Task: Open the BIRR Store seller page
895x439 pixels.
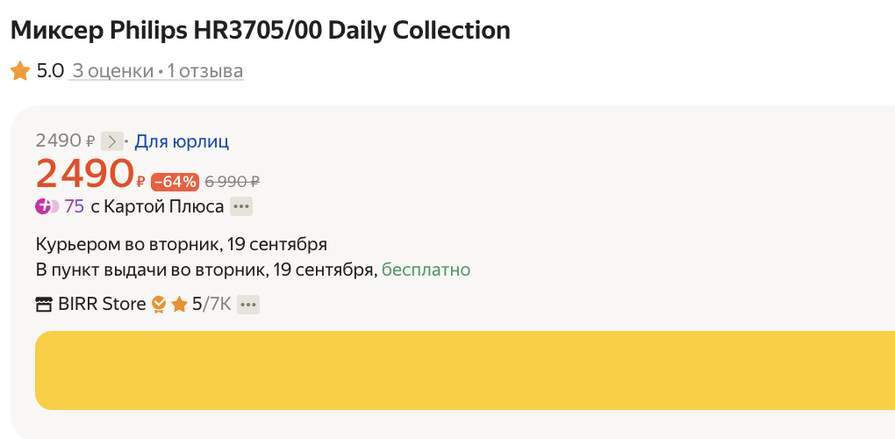Action: click(x=102, y=304)
